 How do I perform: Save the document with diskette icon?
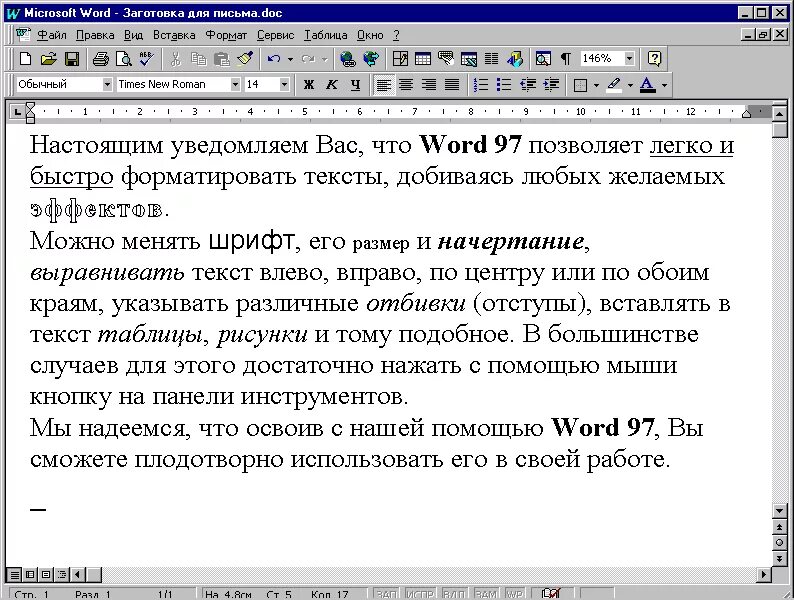click(72, 59)
